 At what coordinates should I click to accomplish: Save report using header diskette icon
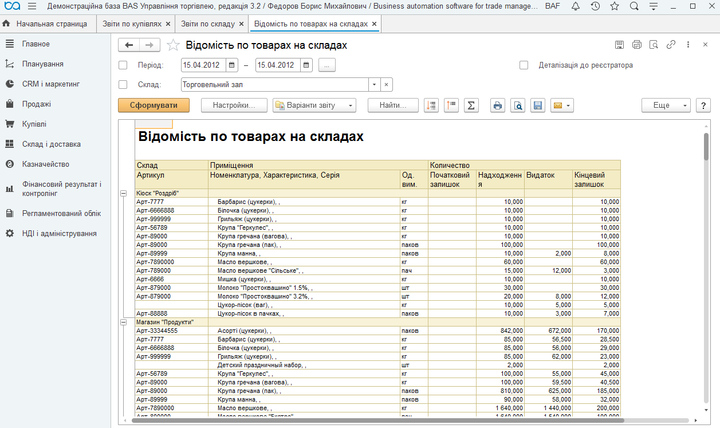point(619,45)
